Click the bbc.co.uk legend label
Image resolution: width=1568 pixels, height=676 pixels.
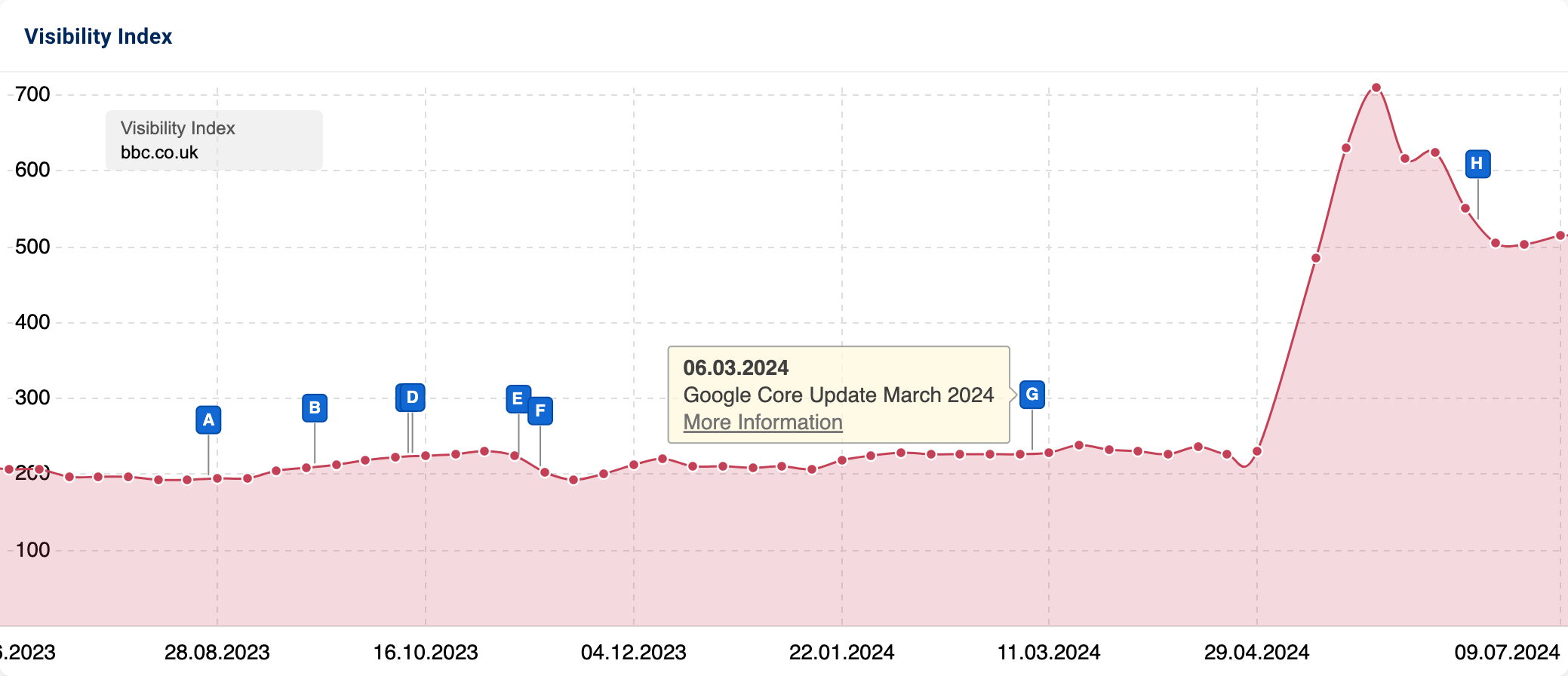(159, 152)
